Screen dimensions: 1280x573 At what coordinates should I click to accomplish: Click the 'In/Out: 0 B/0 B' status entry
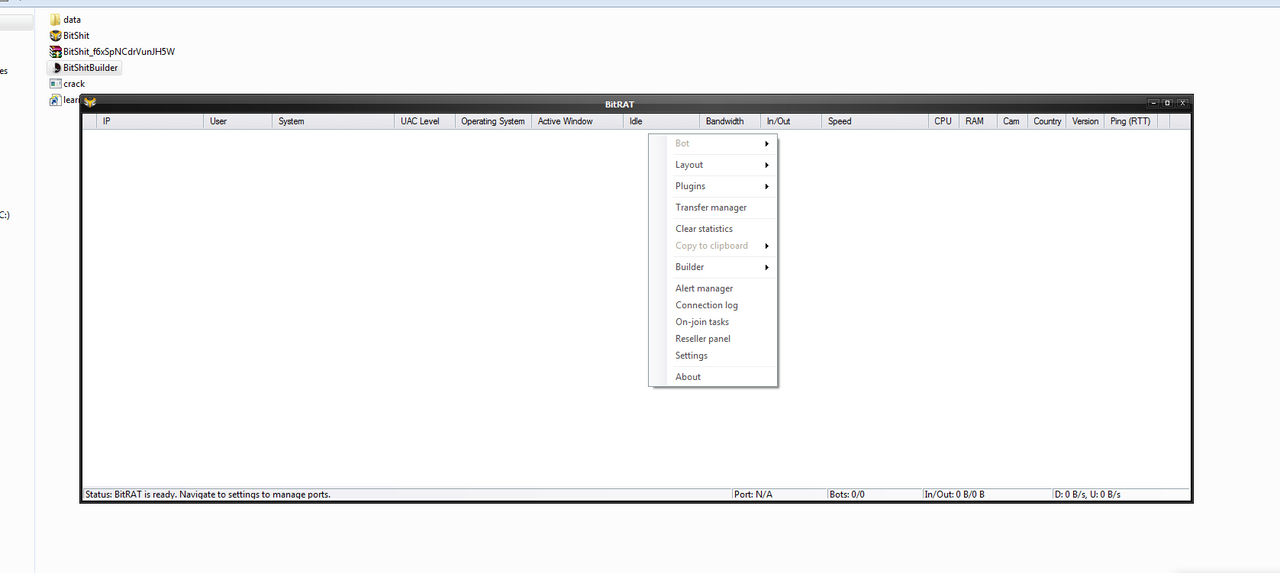pos(955,495)
